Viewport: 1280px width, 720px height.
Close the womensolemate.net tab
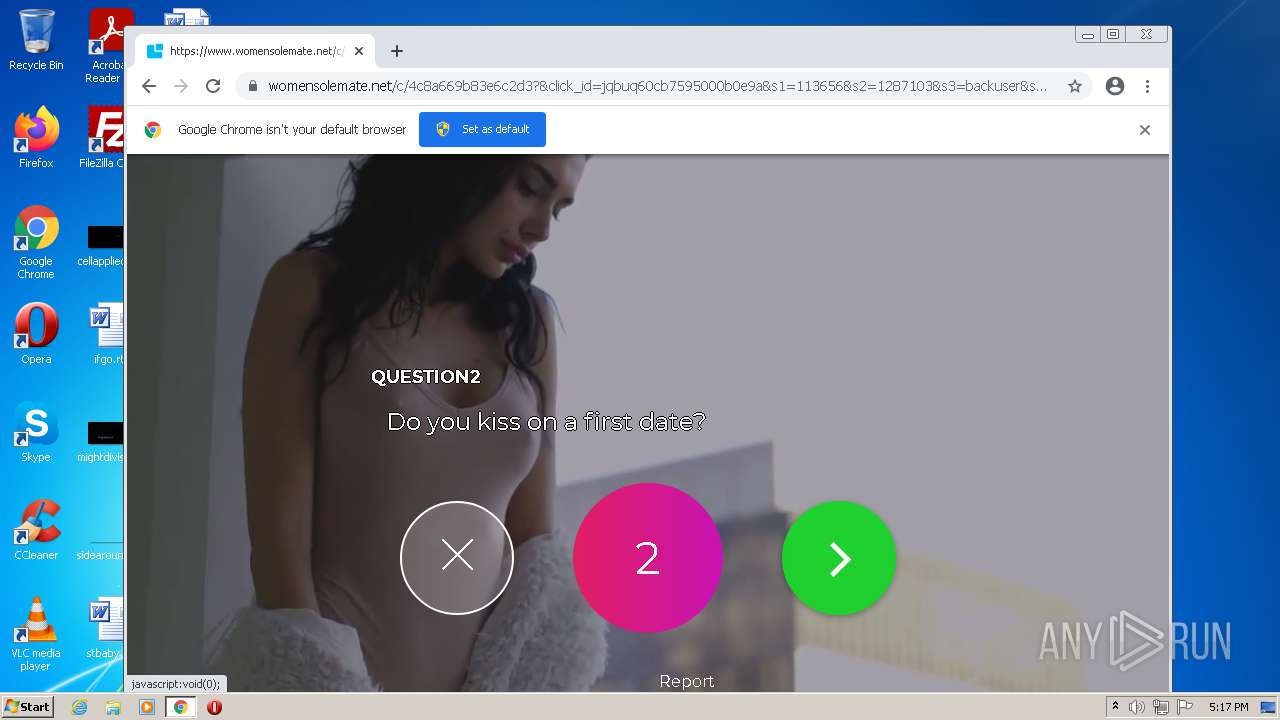pyautogui.click(x=359, y=51)
